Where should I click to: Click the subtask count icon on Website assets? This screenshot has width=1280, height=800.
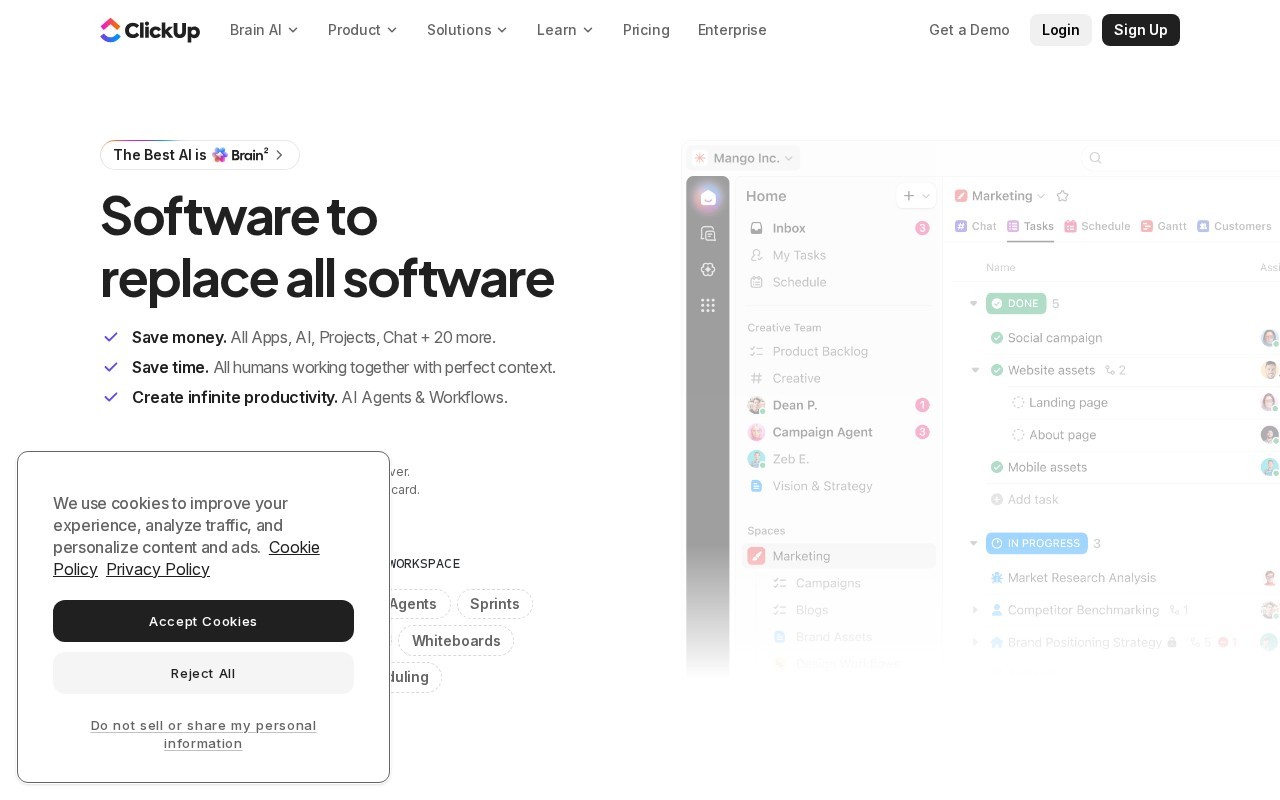(x=1110, y=370)
